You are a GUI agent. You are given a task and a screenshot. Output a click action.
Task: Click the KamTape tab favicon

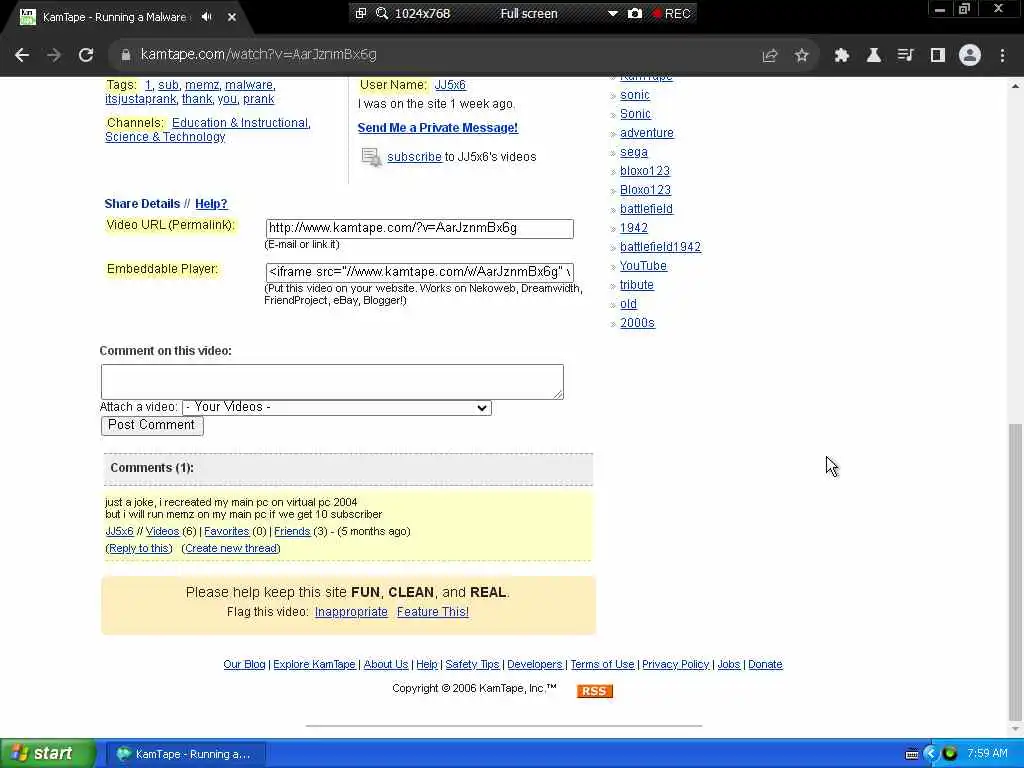point(27,17)
